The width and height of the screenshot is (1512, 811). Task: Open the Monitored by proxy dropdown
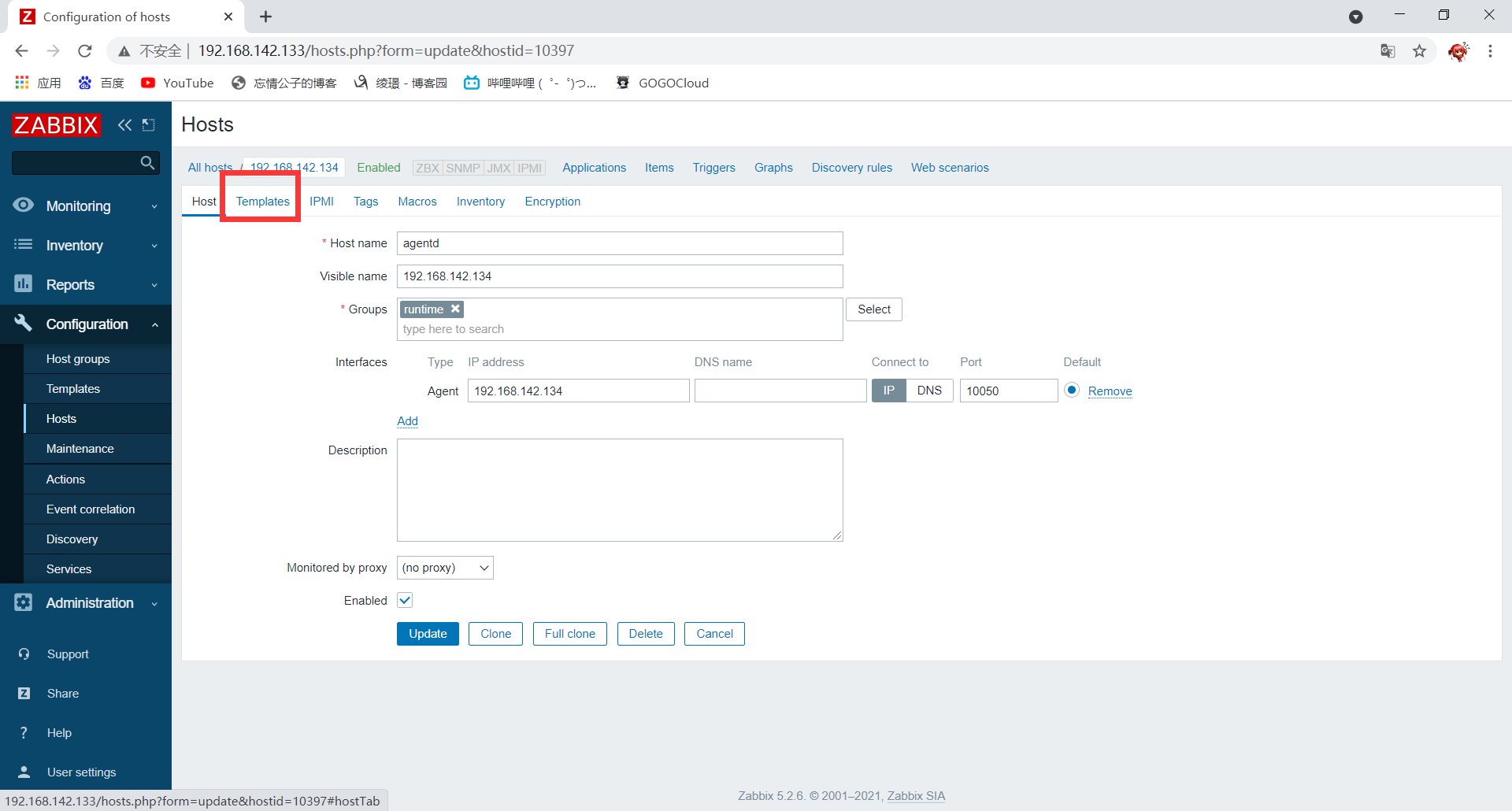[445, 568]
